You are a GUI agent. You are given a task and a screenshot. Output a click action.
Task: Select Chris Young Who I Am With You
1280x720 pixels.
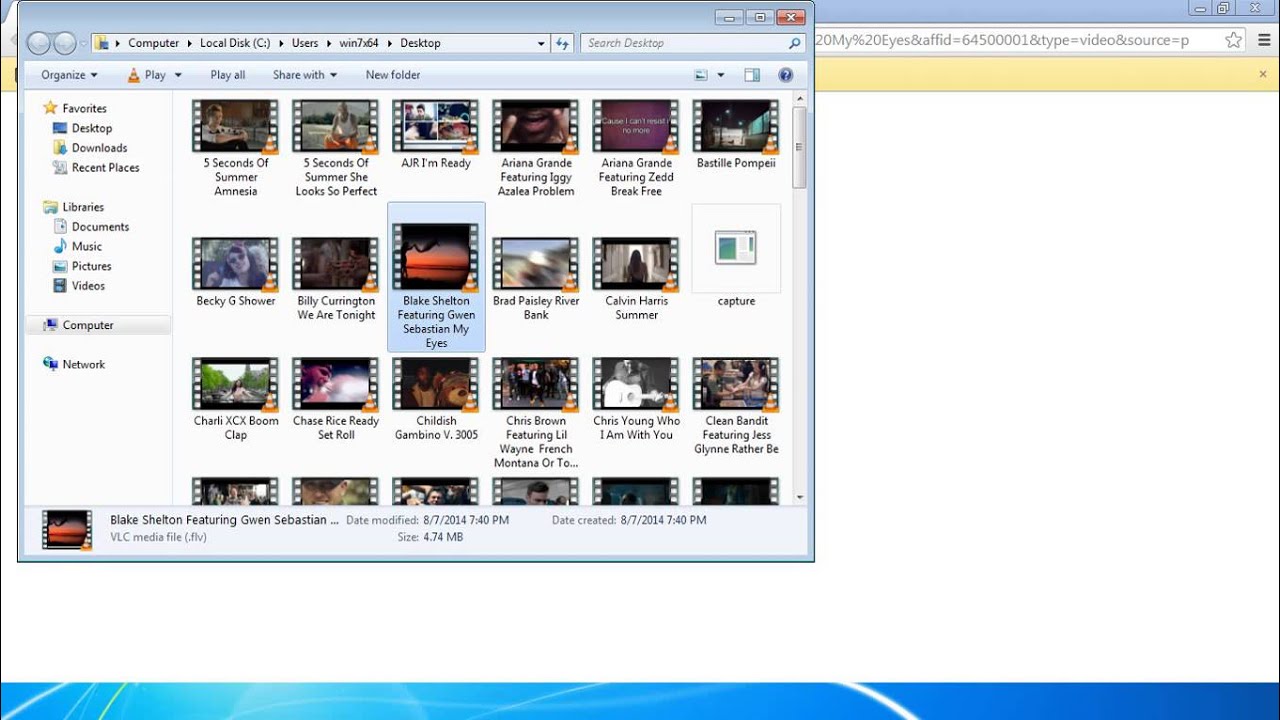coord(636,399)
